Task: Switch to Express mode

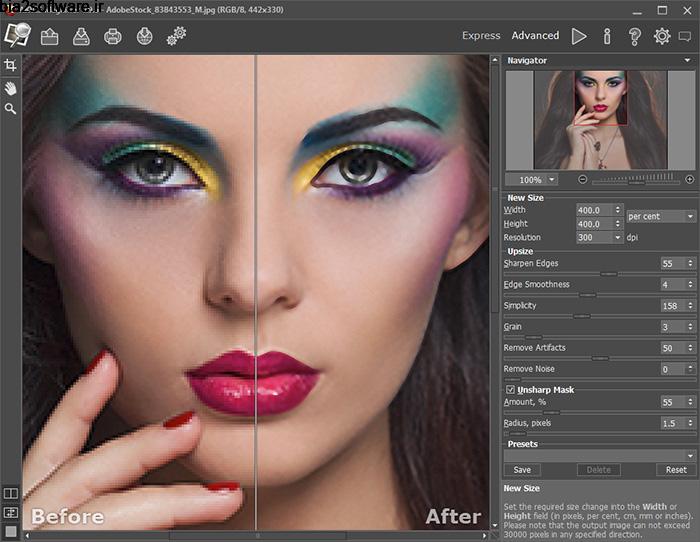Action: (x=481, y=36)
